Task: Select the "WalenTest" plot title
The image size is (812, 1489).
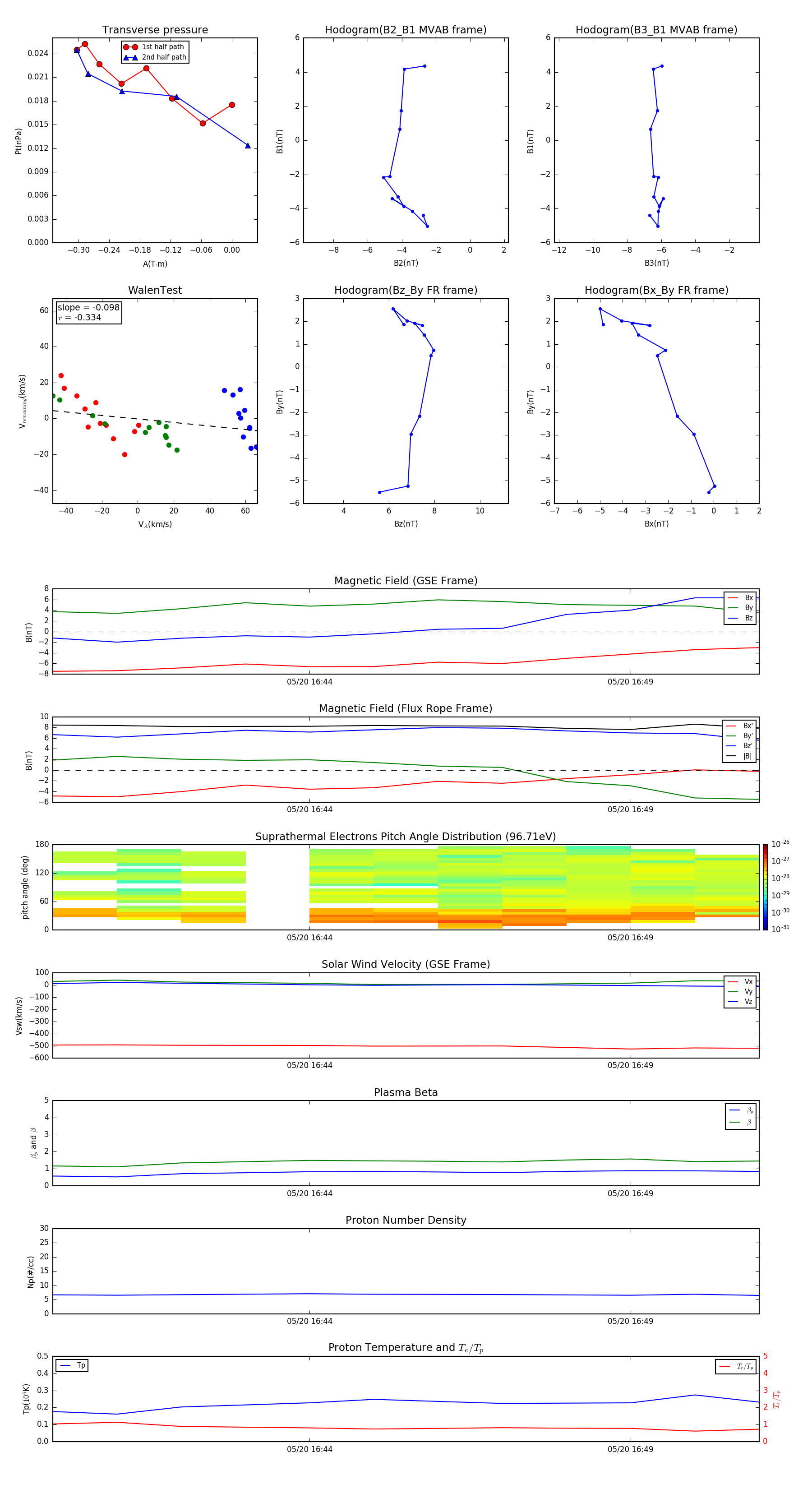Action: point(155,290)
